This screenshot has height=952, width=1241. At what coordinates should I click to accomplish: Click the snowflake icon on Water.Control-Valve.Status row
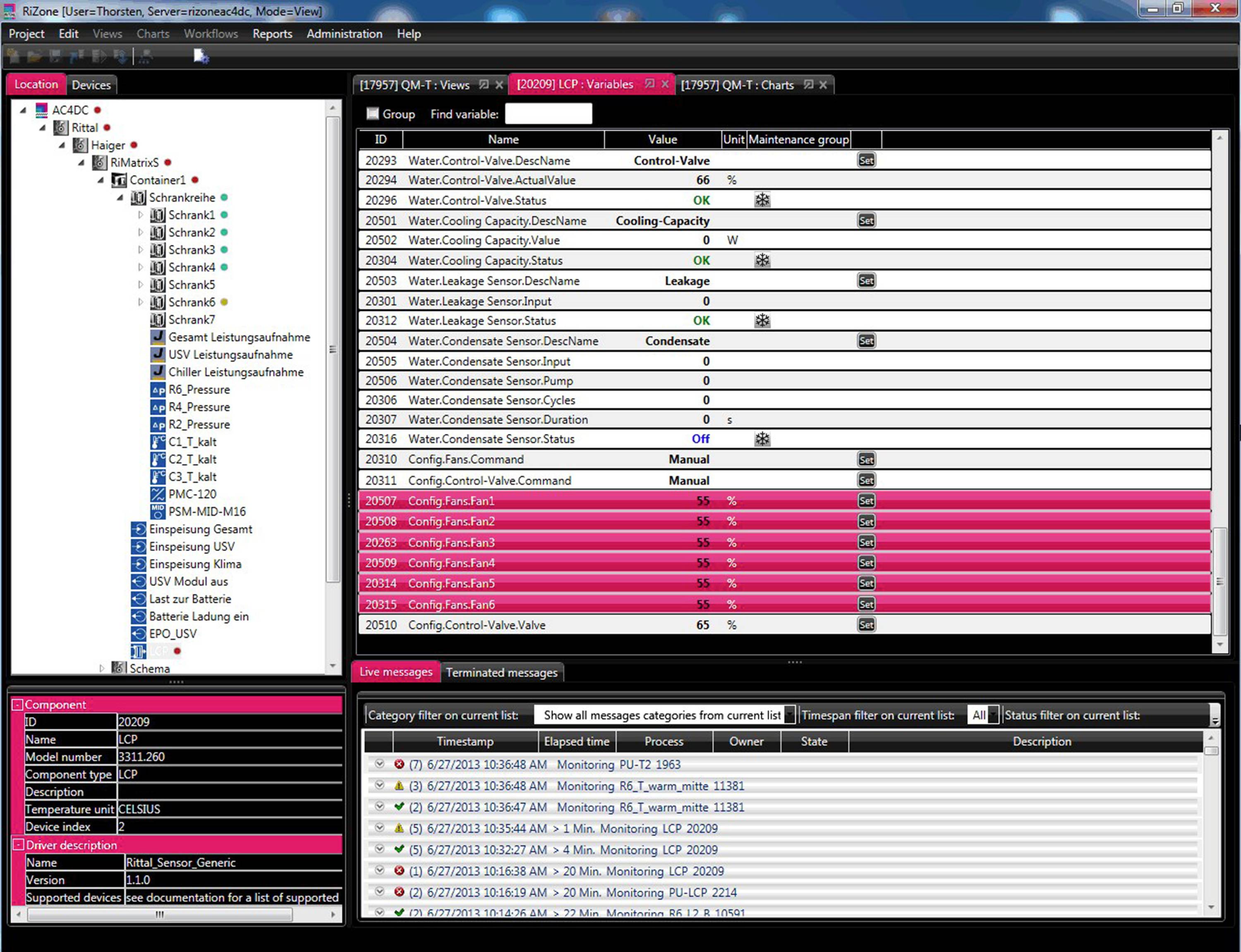[x=762, y=199]
